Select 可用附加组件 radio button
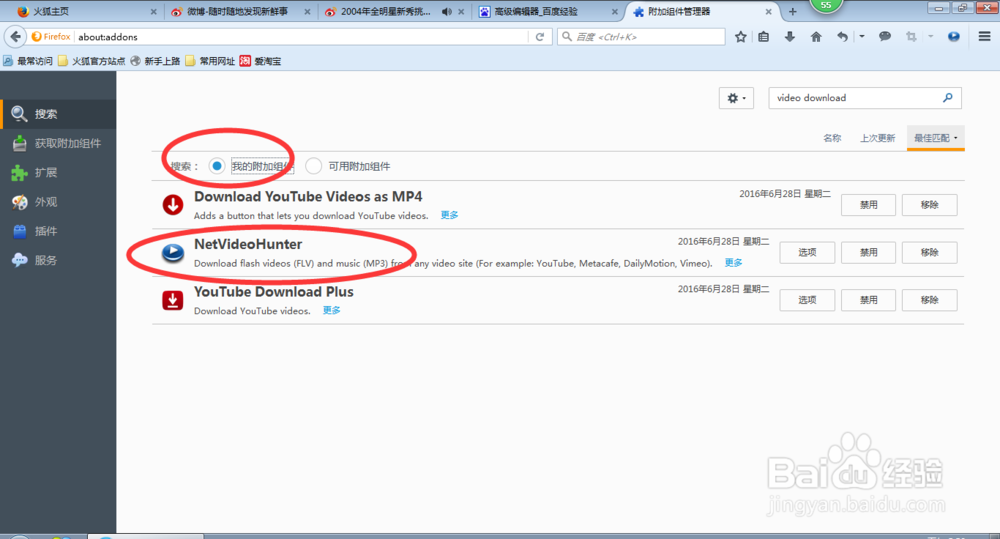Screen dimensions: 1000x539 [313, 166]
